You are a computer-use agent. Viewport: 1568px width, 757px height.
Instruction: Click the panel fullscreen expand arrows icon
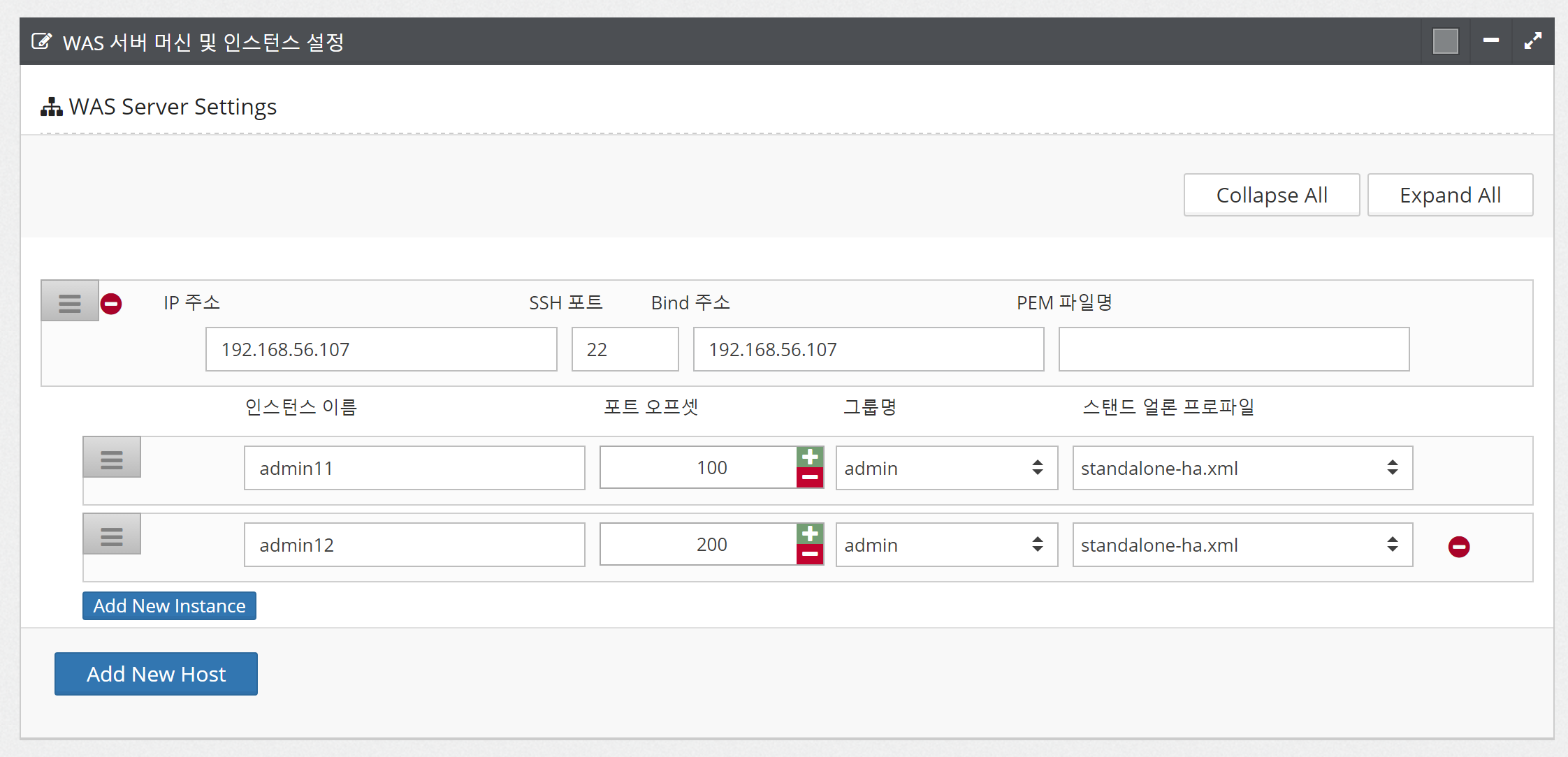[1532, 41]
